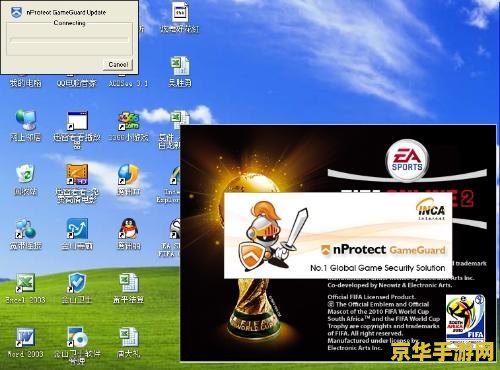
Task: Launch the Word 2003 shortcut
Action: coord(25,337)
